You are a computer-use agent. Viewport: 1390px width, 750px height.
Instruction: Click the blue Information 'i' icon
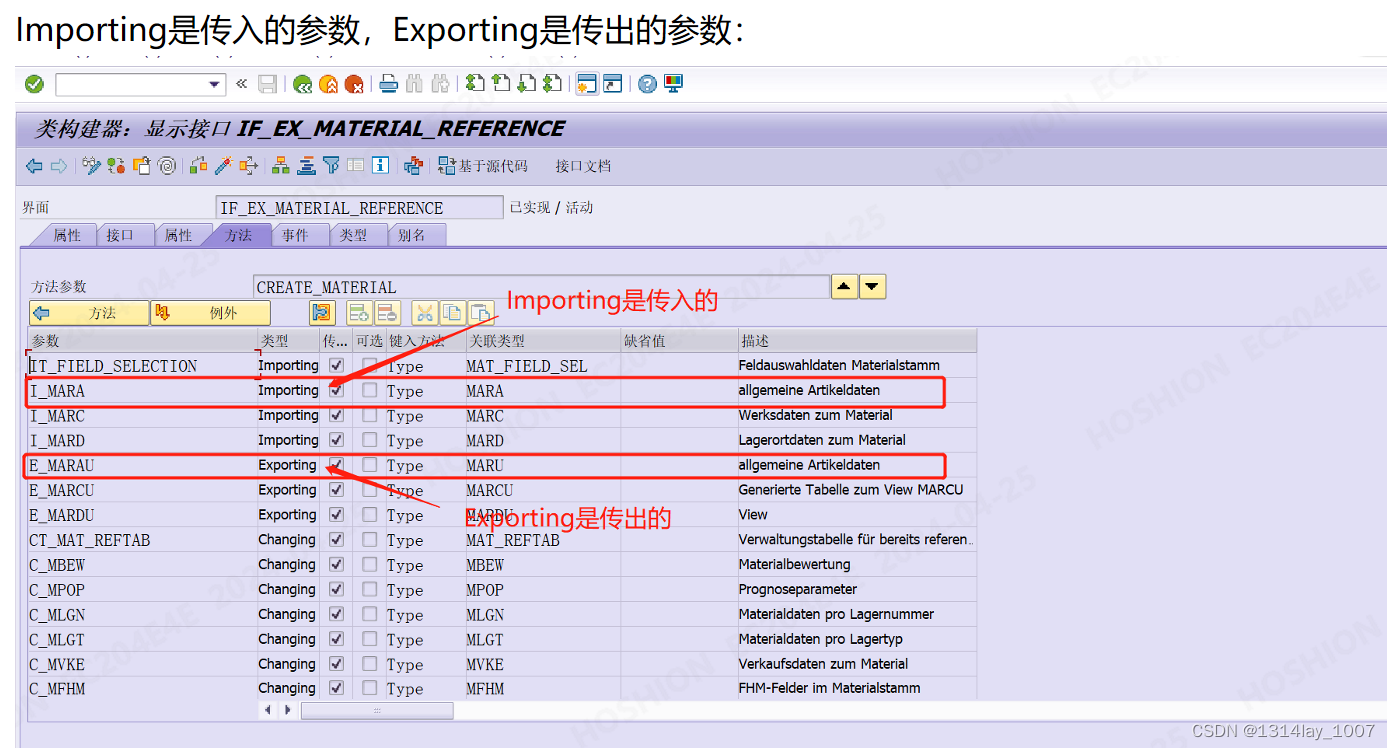pos(380,166)
